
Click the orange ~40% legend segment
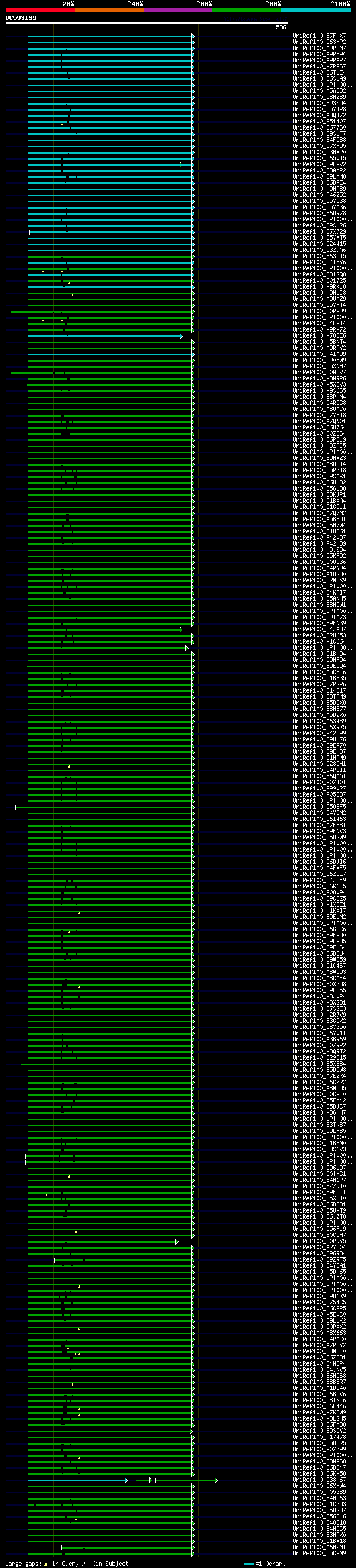pos(109,11)
